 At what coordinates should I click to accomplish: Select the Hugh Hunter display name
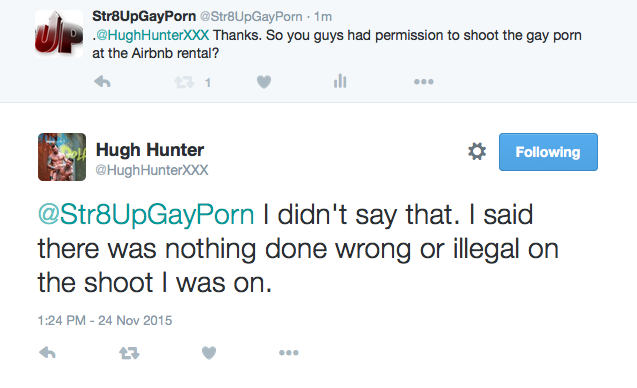(x=150, y=150)
